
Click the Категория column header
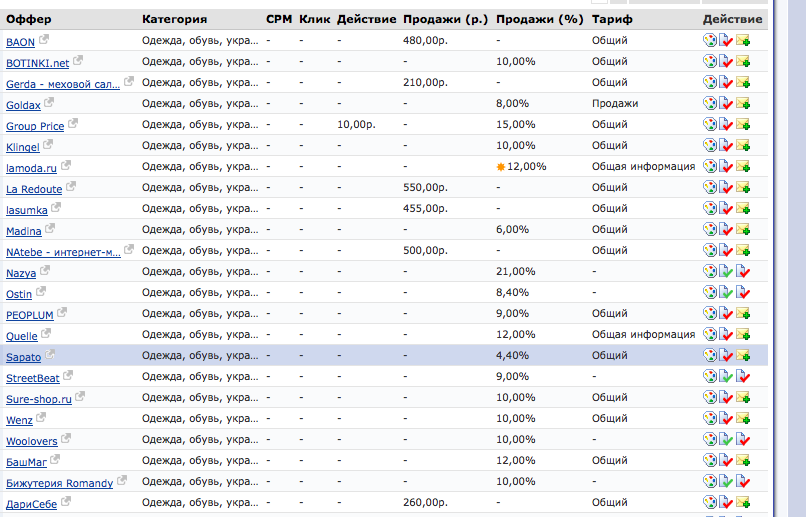pyautogui.click(x=175, y=19)
